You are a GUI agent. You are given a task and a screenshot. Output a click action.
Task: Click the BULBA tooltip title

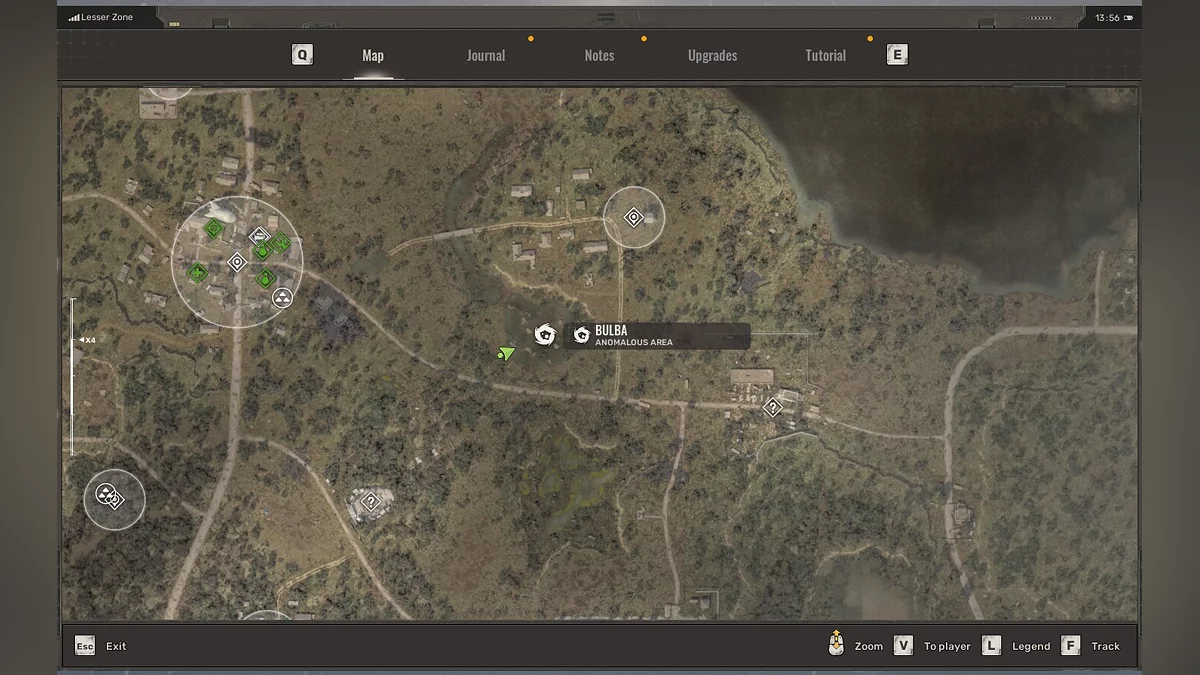[611, 330]
